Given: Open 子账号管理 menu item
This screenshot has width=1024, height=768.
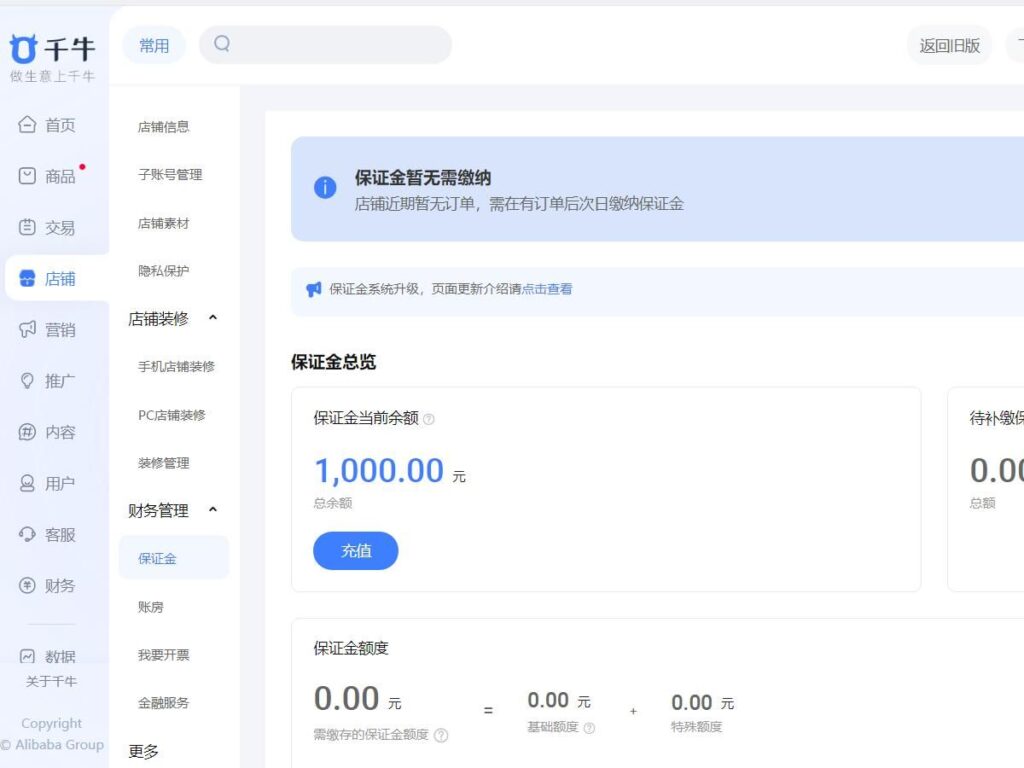Looking at the screenshot, I should [x=170, y=174].
